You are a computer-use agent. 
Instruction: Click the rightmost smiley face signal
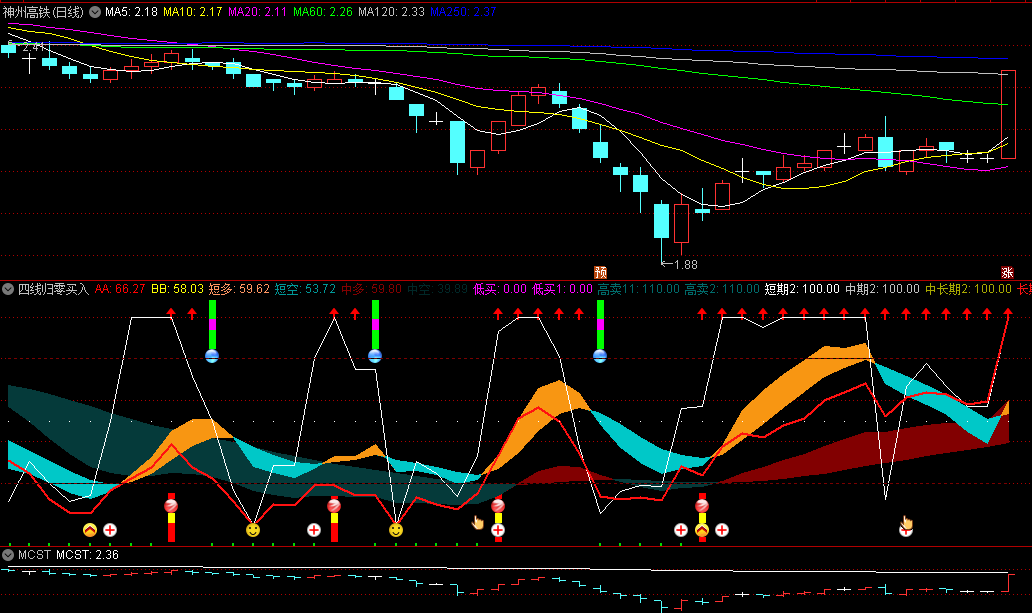click(x=396, y=529)
